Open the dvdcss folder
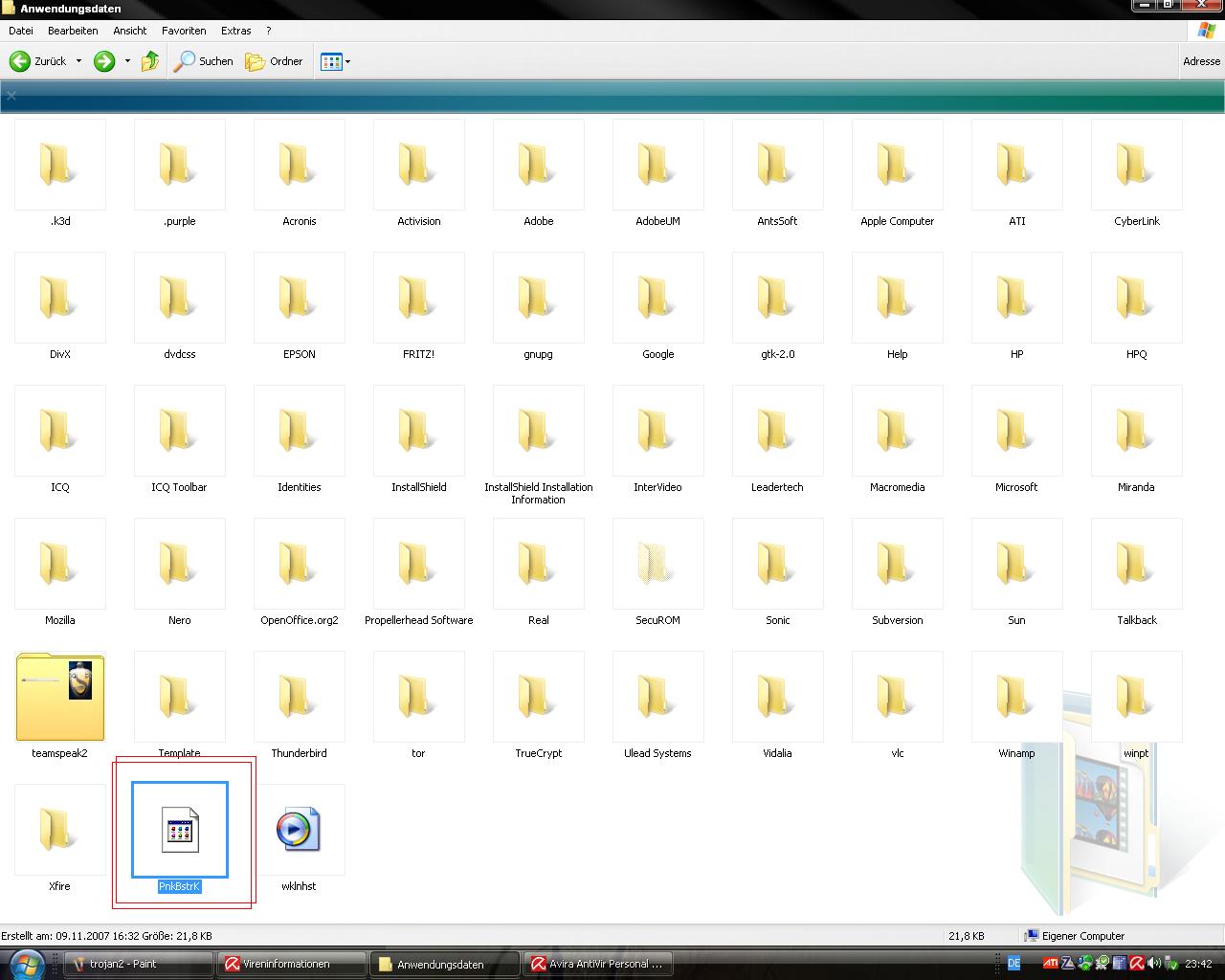 [180, 298]
